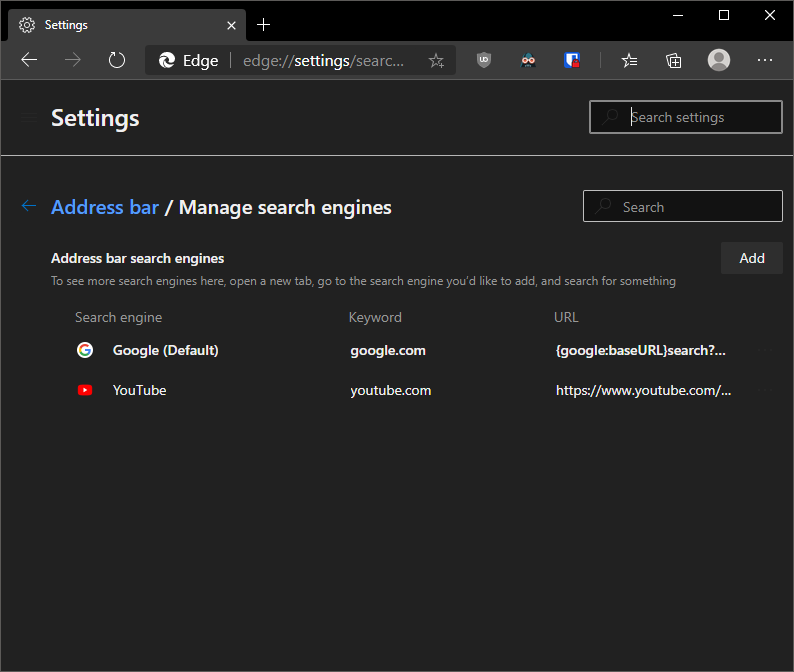Open the masked face extension icon
Viewport: 794px width, 672px height.
click(528, 60)
